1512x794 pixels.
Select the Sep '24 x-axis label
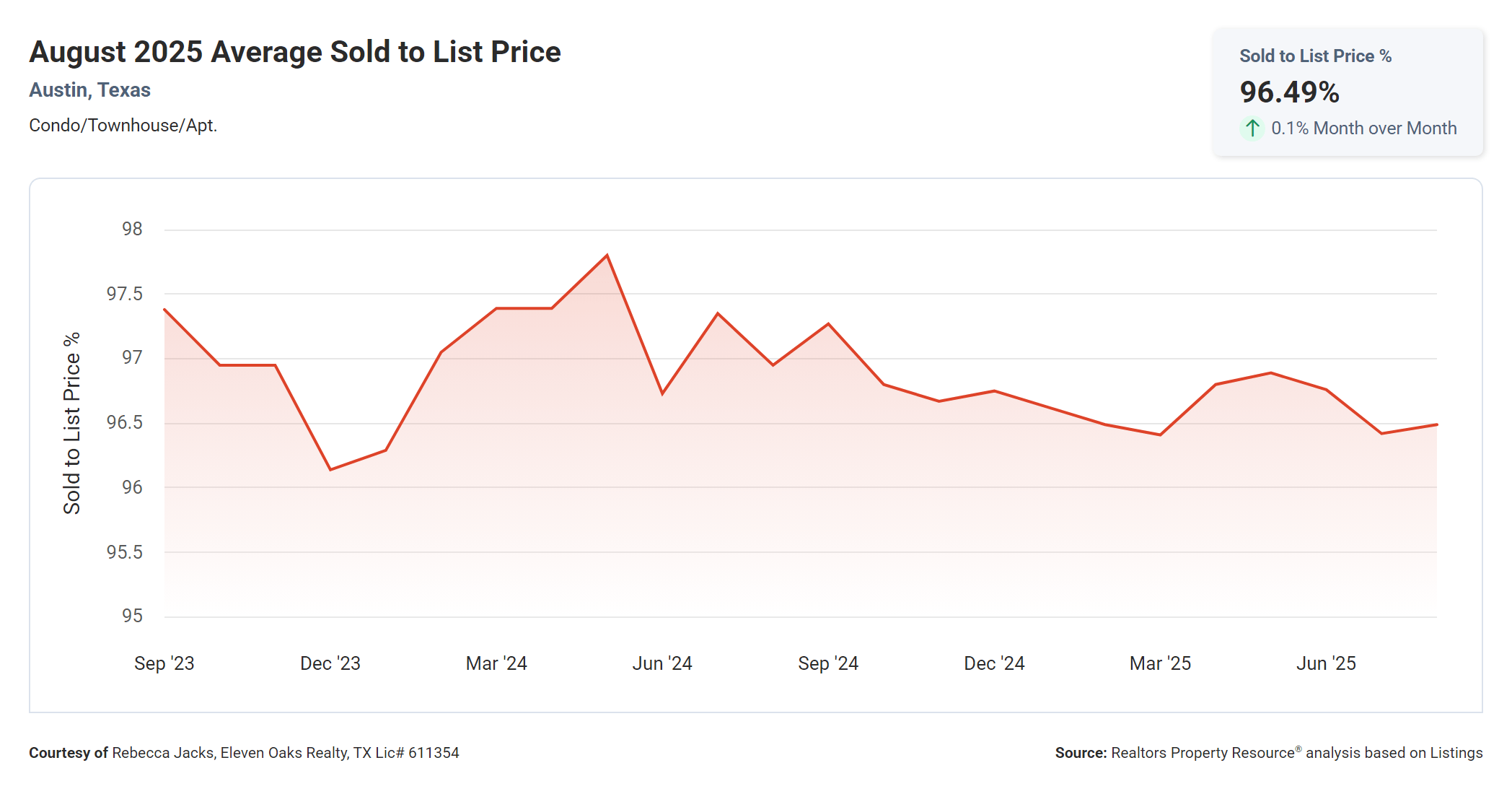point(828,663)
